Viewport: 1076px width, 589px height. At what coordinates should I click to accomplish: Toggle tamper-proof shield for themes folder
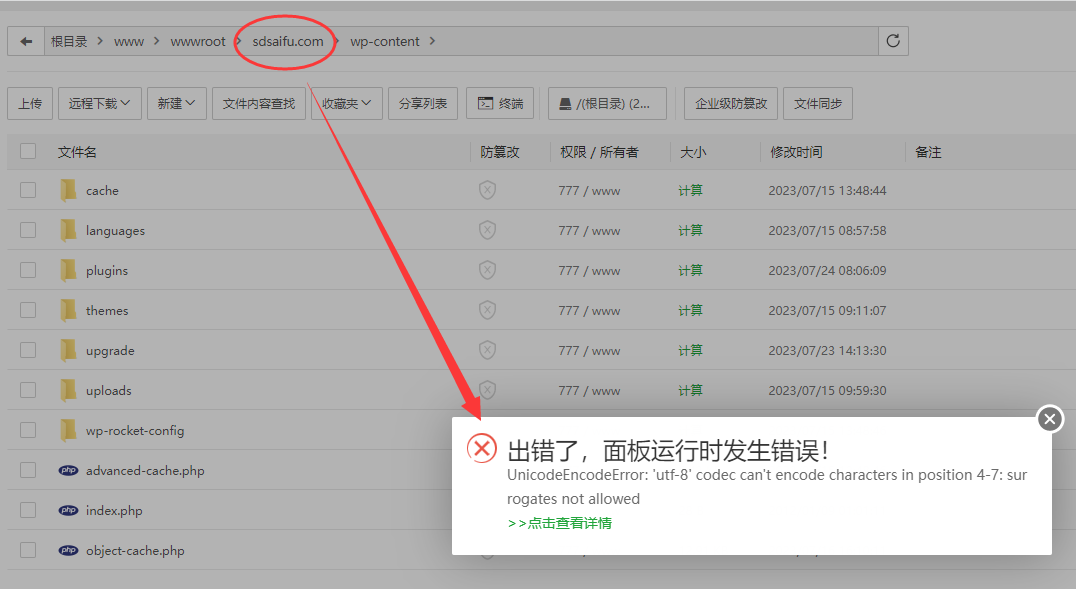[x=487, y=310]
